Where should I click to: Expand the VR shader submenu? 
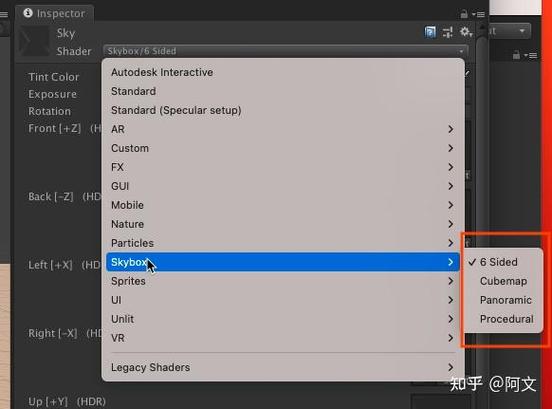[283, 338]
